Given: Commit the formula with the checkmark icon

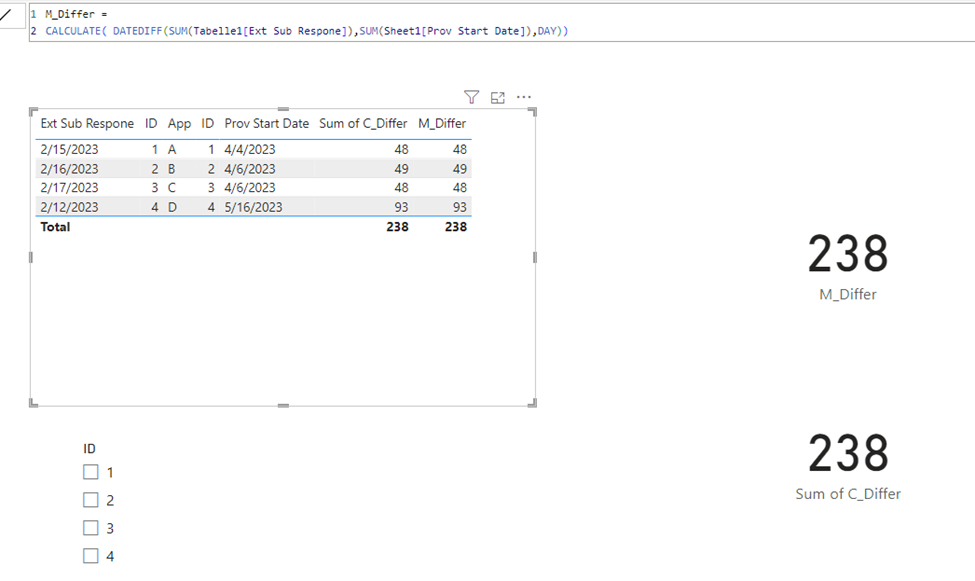Looking at the screenshot, I should coord(6,14).
